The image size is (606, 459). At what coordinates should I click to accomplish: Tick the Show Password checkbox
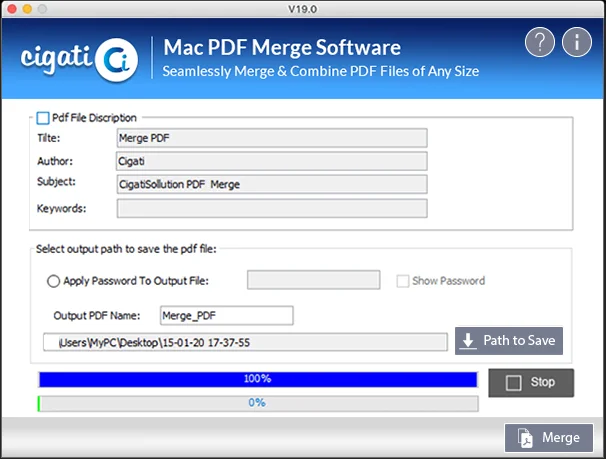click(x=403, y=281)
